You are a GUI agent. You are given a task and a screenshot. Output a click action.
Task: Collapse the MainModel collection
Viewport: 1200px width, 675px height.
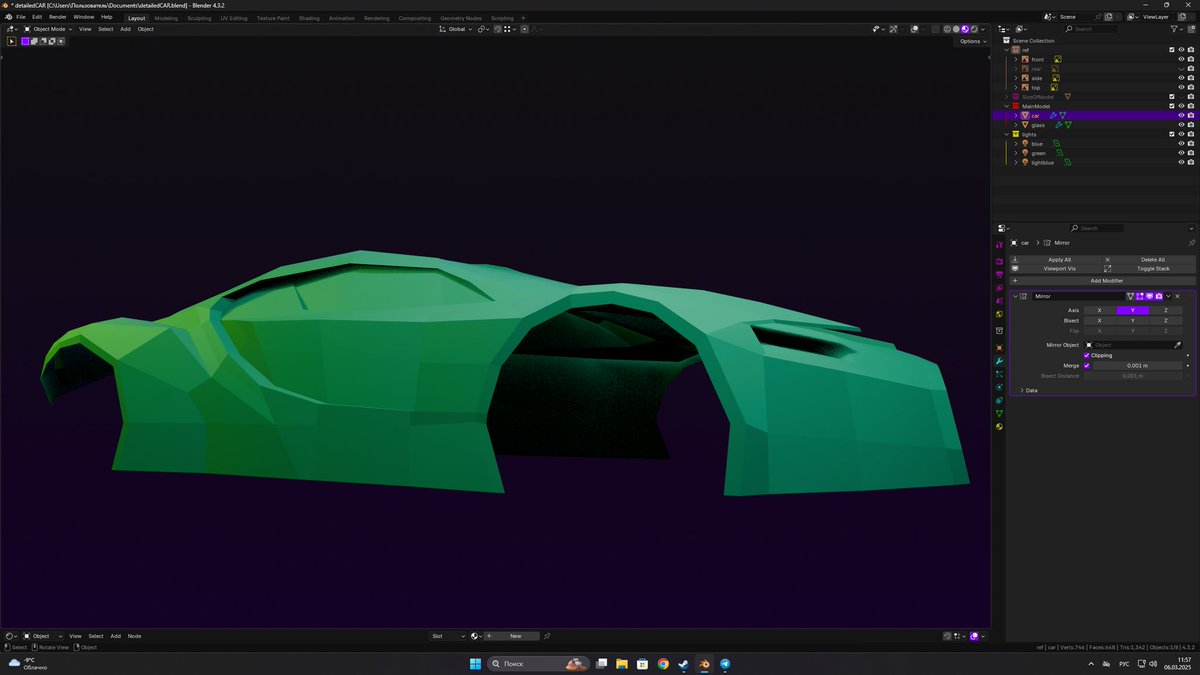click(x=1007, y=106)
